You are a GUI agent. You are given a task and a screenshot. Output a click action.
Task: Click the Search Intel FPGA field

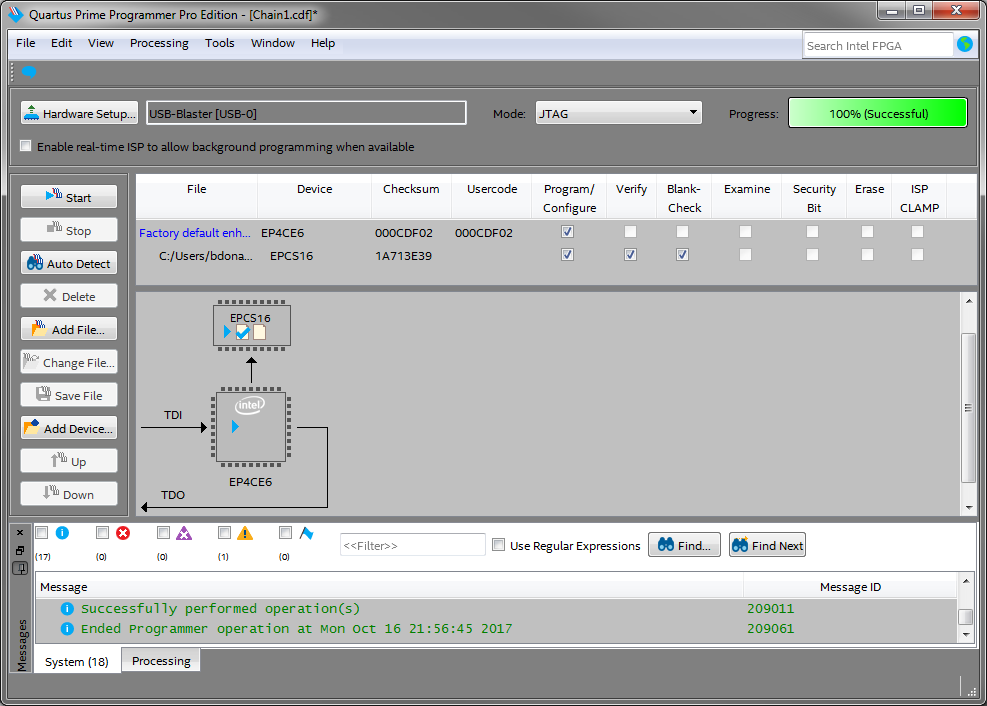878,45
